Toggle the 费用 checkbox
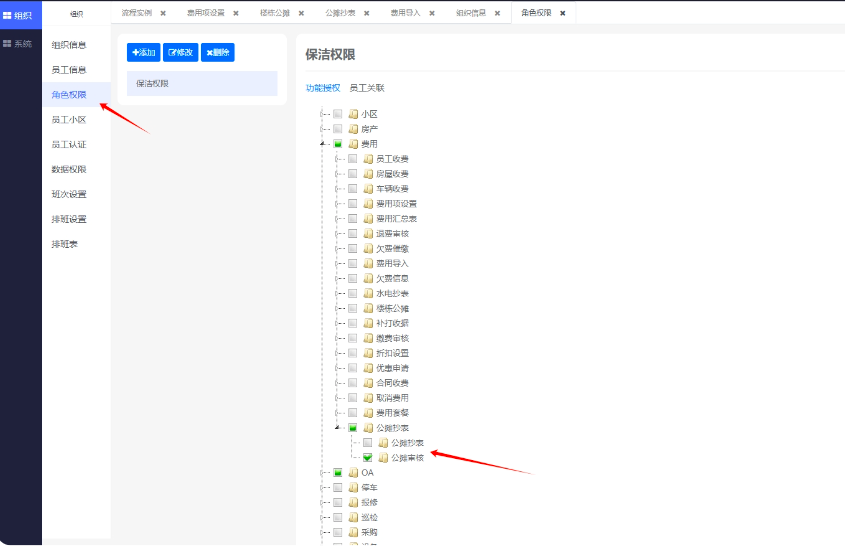Image resolution: width=845 pixels, height=554 pixels. pyautogui.click(x=337, y=144)
